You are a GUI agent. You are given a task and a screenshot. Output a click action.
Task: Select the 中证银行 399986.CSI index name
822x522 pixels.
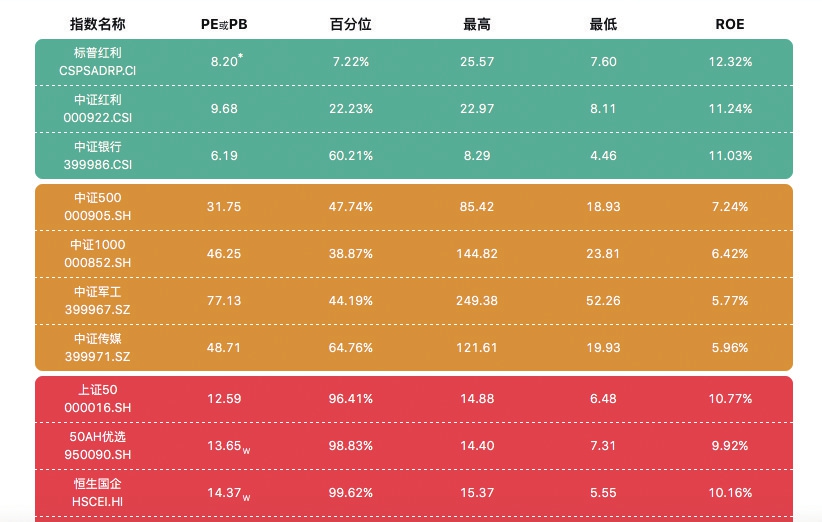click(x=98, y=156)
